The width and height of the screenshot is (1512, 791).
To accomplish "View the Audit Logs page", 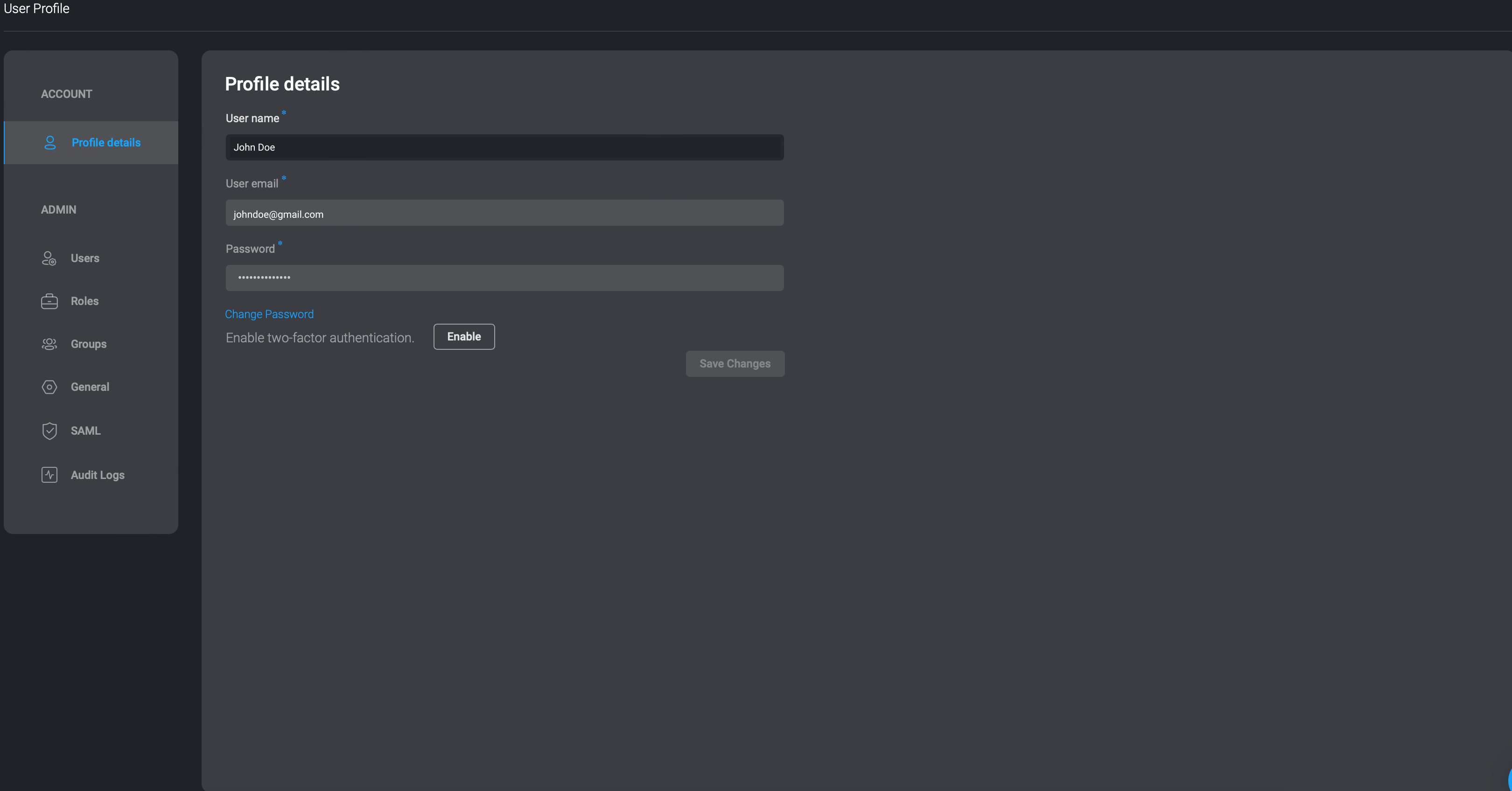I will (x=98, y=475).
